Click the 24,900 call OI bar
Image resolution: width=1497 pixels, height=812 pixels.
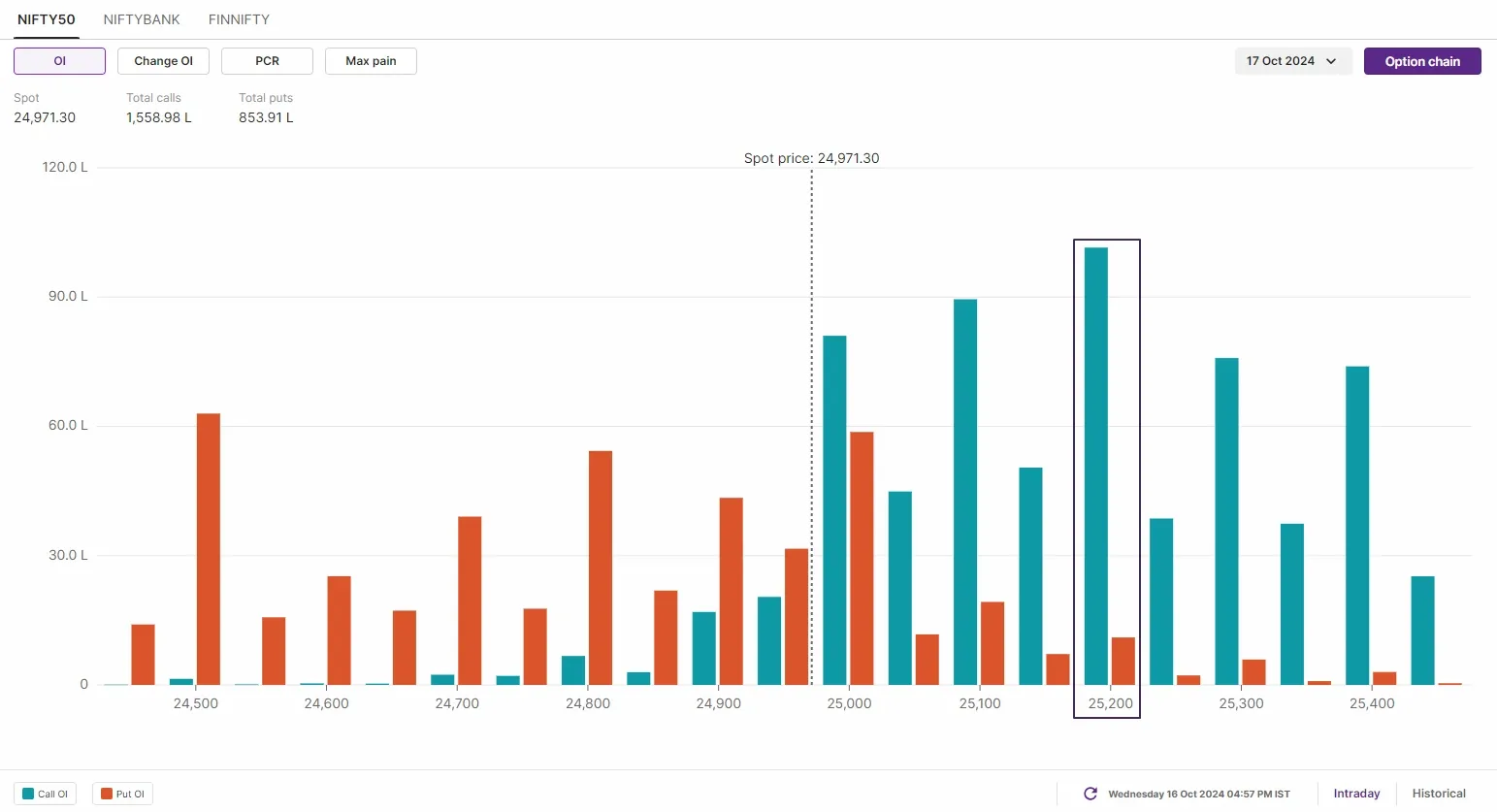click(x=704, y=648)
